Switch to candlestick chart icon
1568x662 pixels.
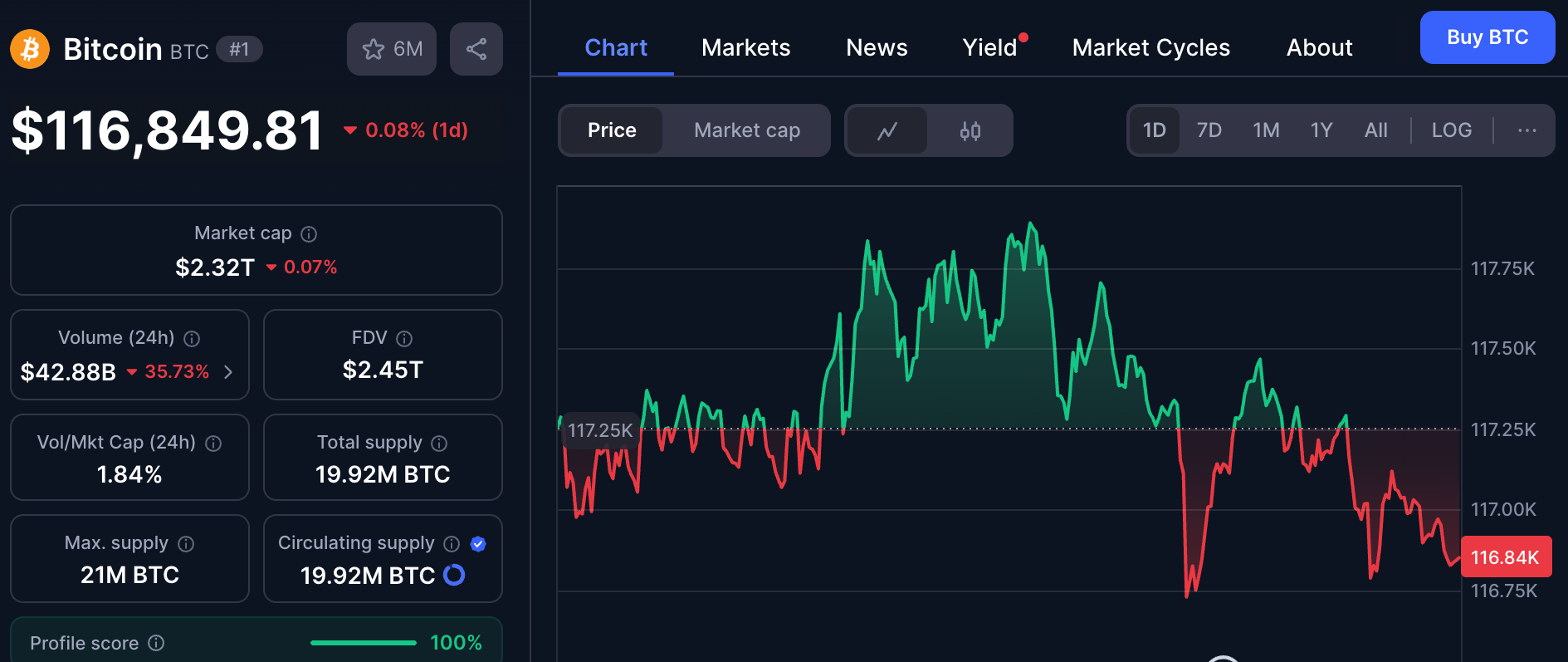click(970, 130)
